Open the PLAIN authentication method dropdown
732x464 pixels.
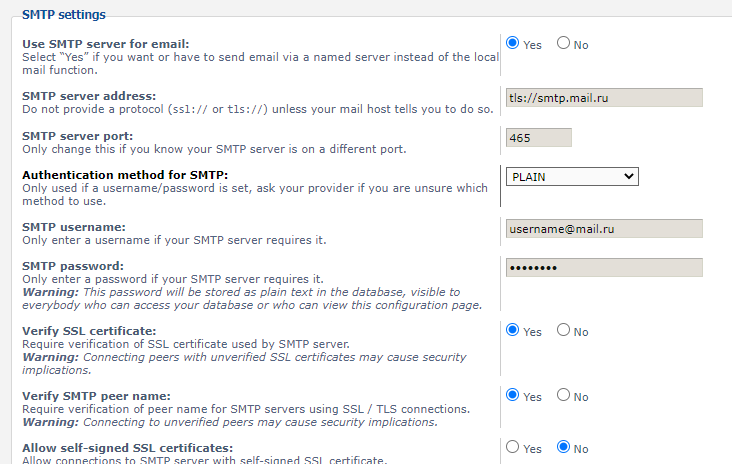point(572,176)
